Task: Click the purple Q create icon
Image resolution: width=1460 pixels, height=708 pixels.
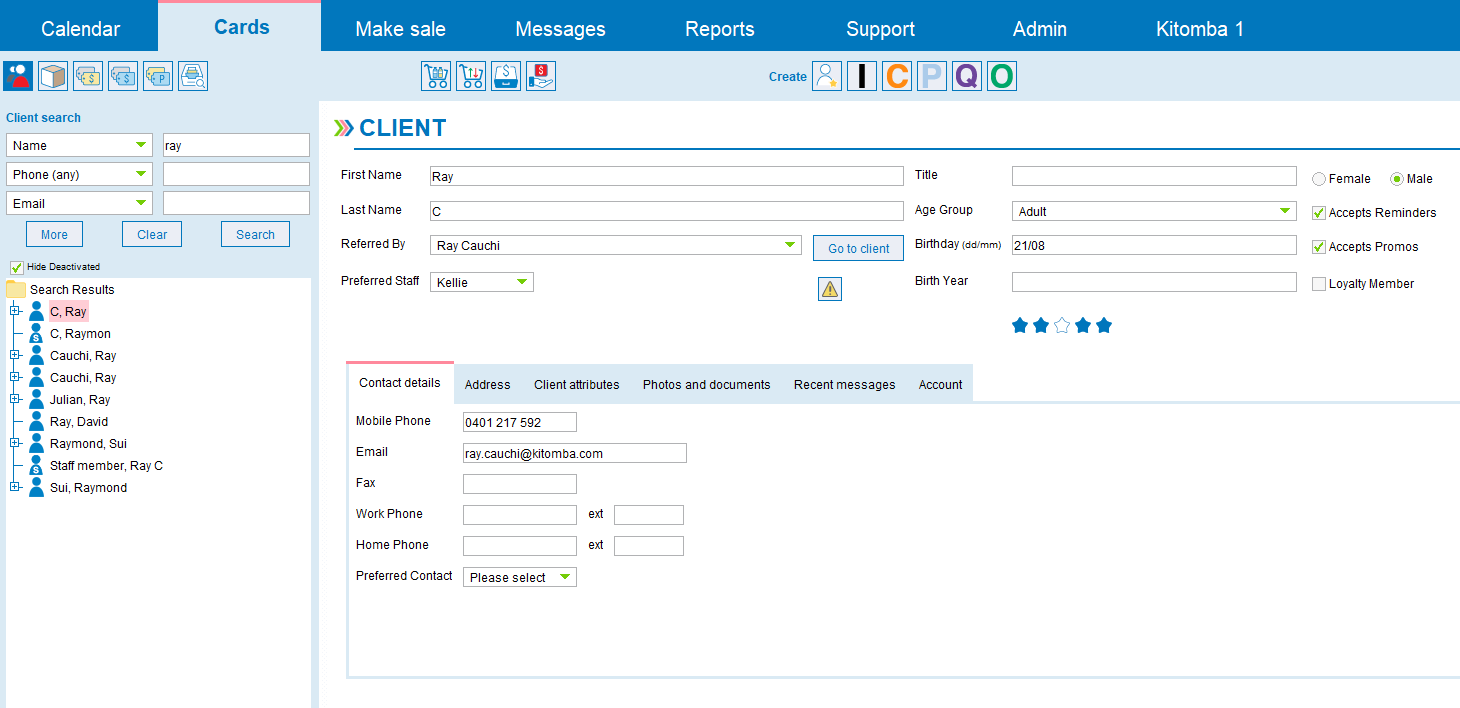Action: pos(967,76)
